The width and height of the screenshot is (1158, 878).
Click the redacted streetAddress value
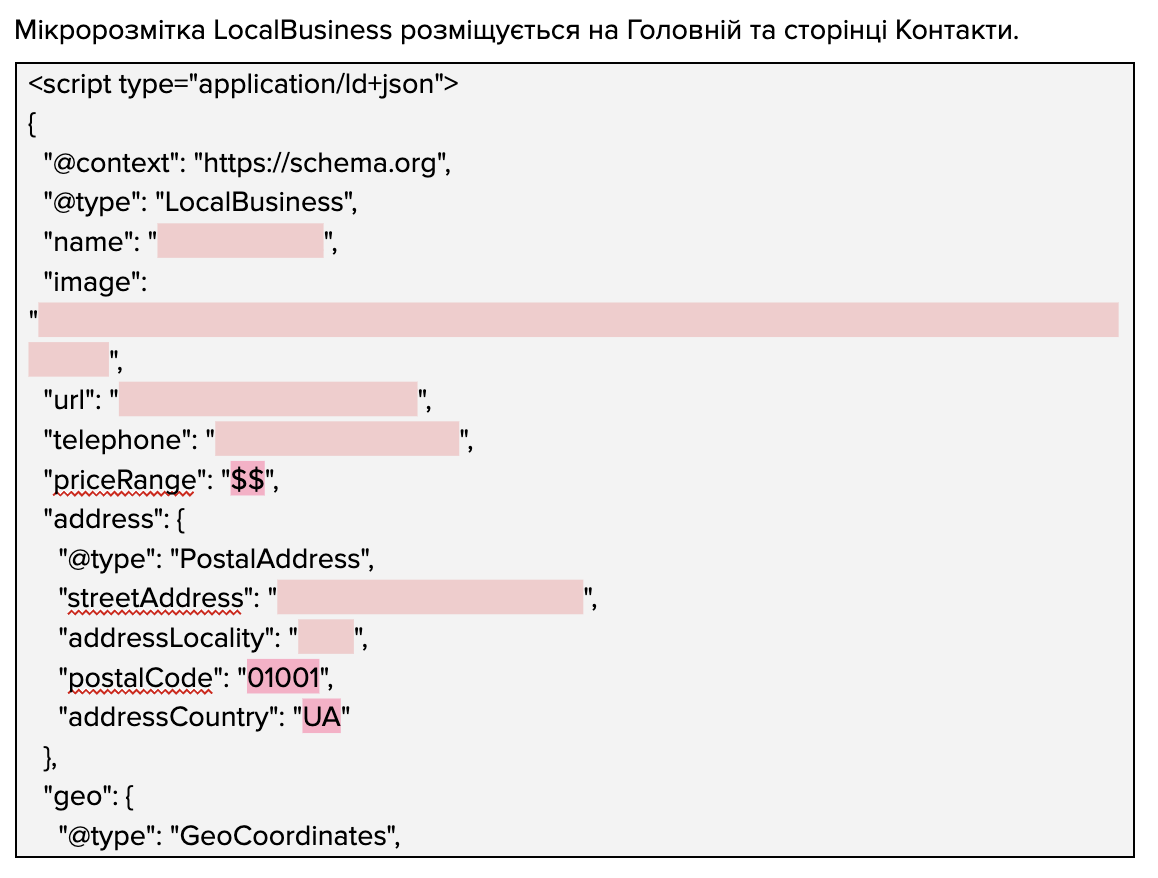pyautogui.click(x=430, y=597)
